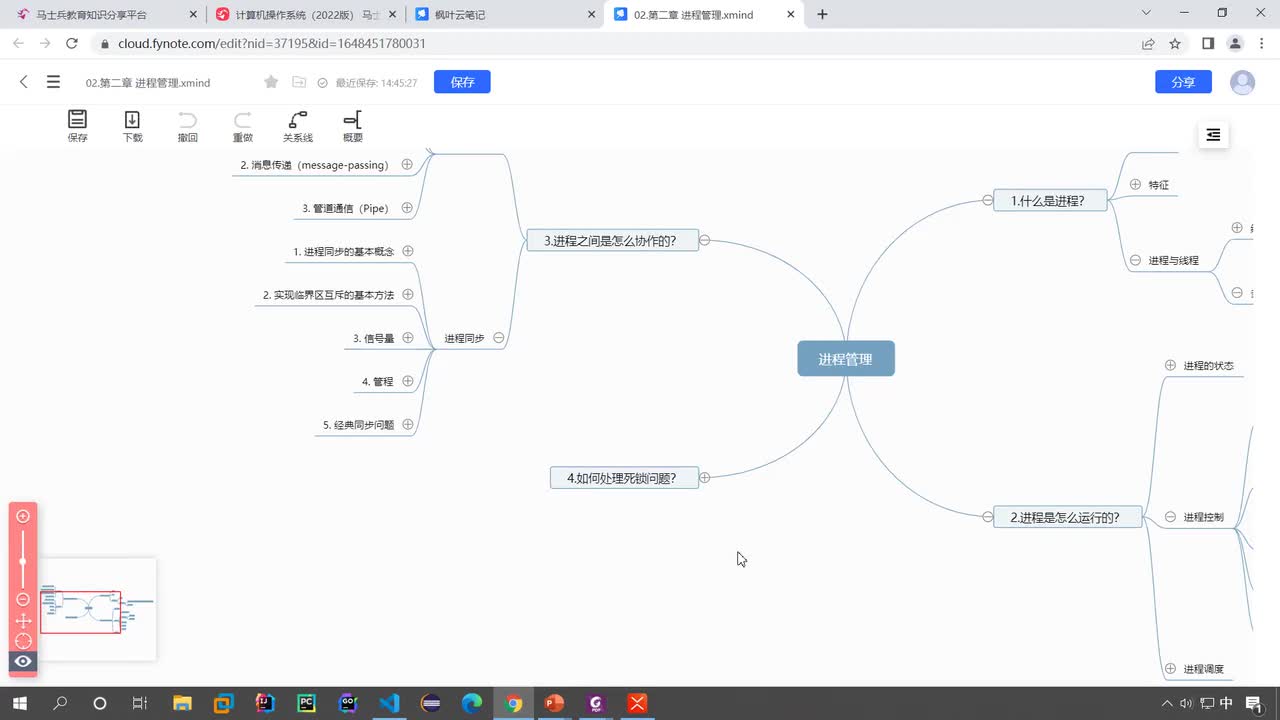The height and width of the screenshot is (720, 1280).
Task: Open Chrome's three-dot menu
Action: point(1262,44)
